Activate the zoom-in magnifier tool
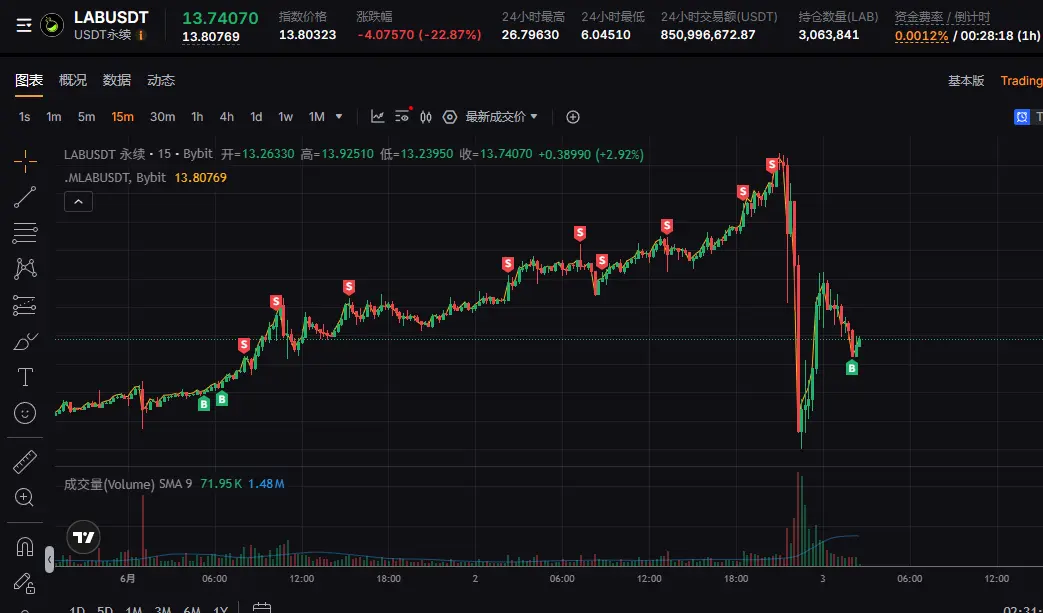The image size is (1043, 613). point(25,497)
